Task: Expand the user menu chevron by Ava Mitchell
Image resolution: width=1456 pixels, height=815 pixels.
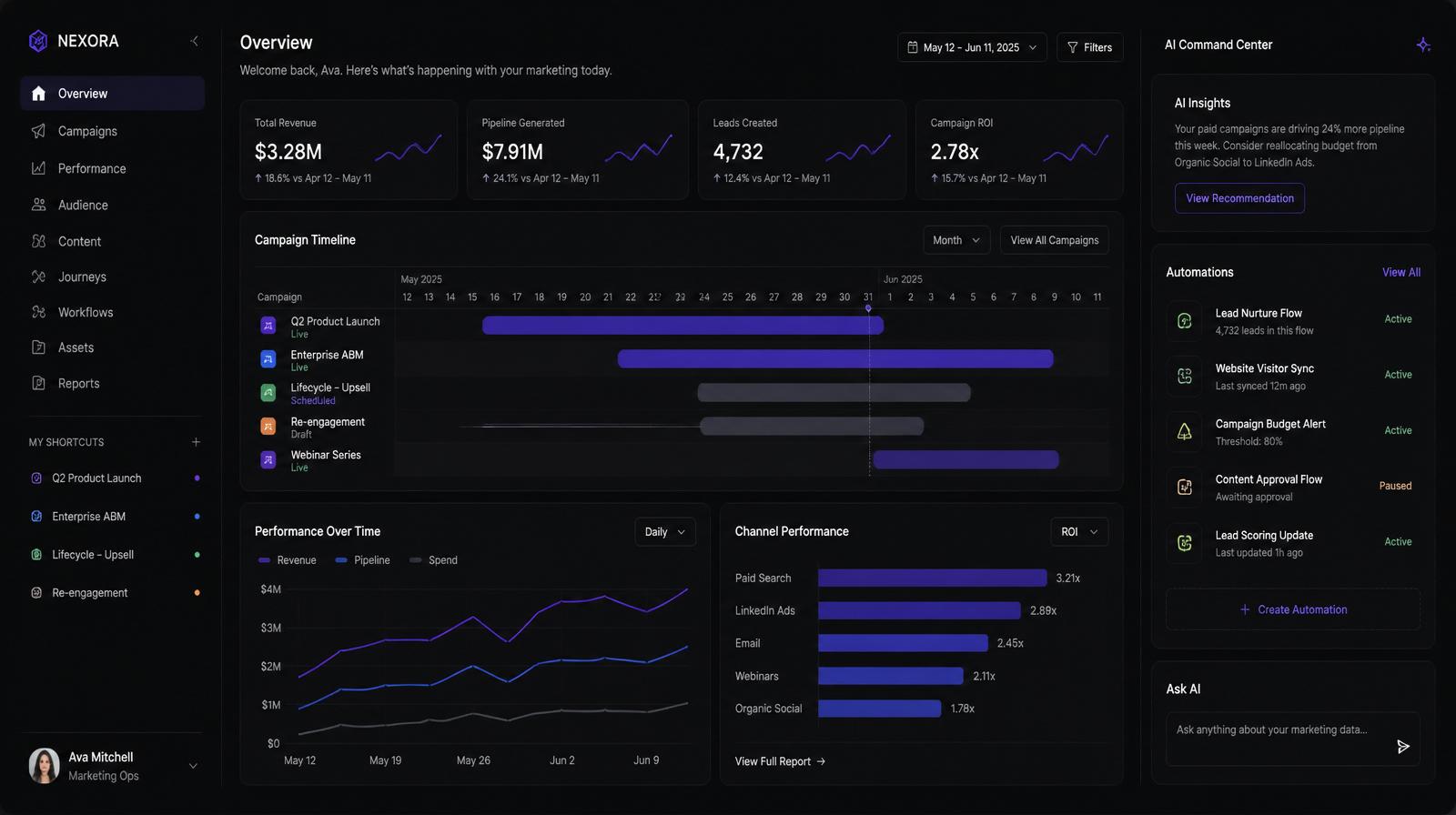Action: click(x=193, y=766)
